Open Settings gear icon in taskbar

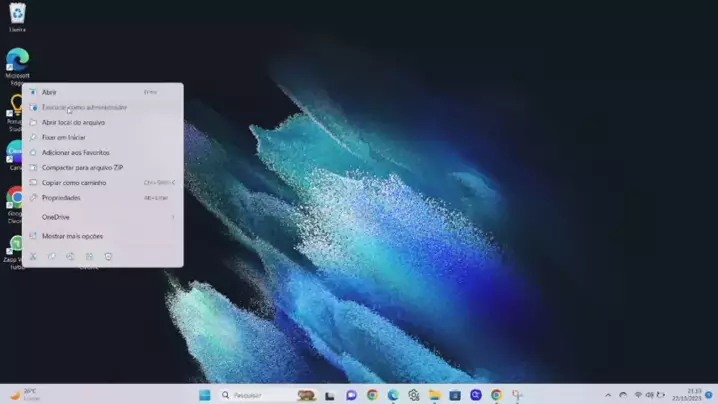tap(413, 395)
